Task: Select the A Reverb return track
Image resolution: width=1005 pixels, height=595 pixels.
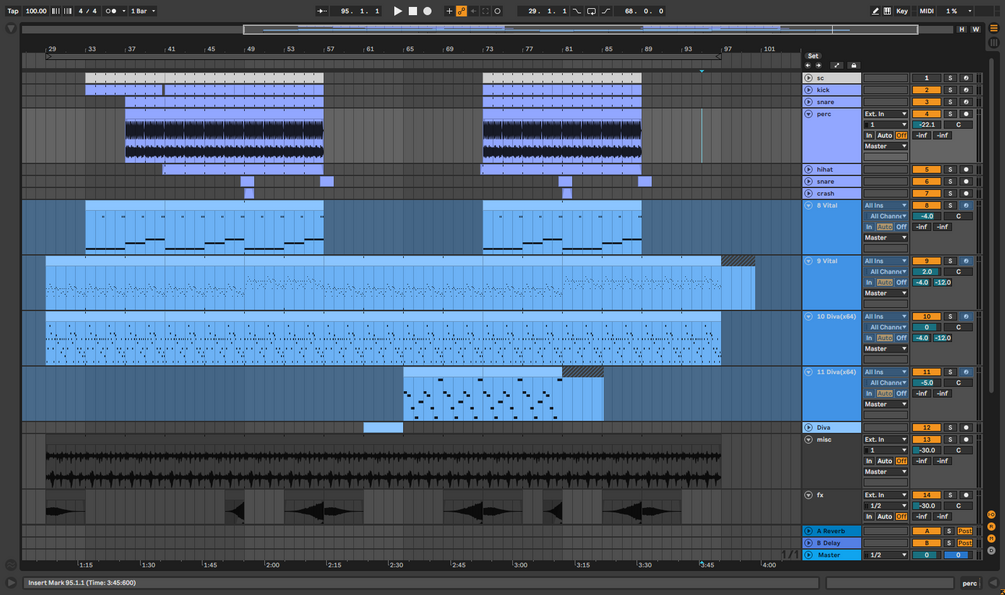Action: [x=831, y=531]
